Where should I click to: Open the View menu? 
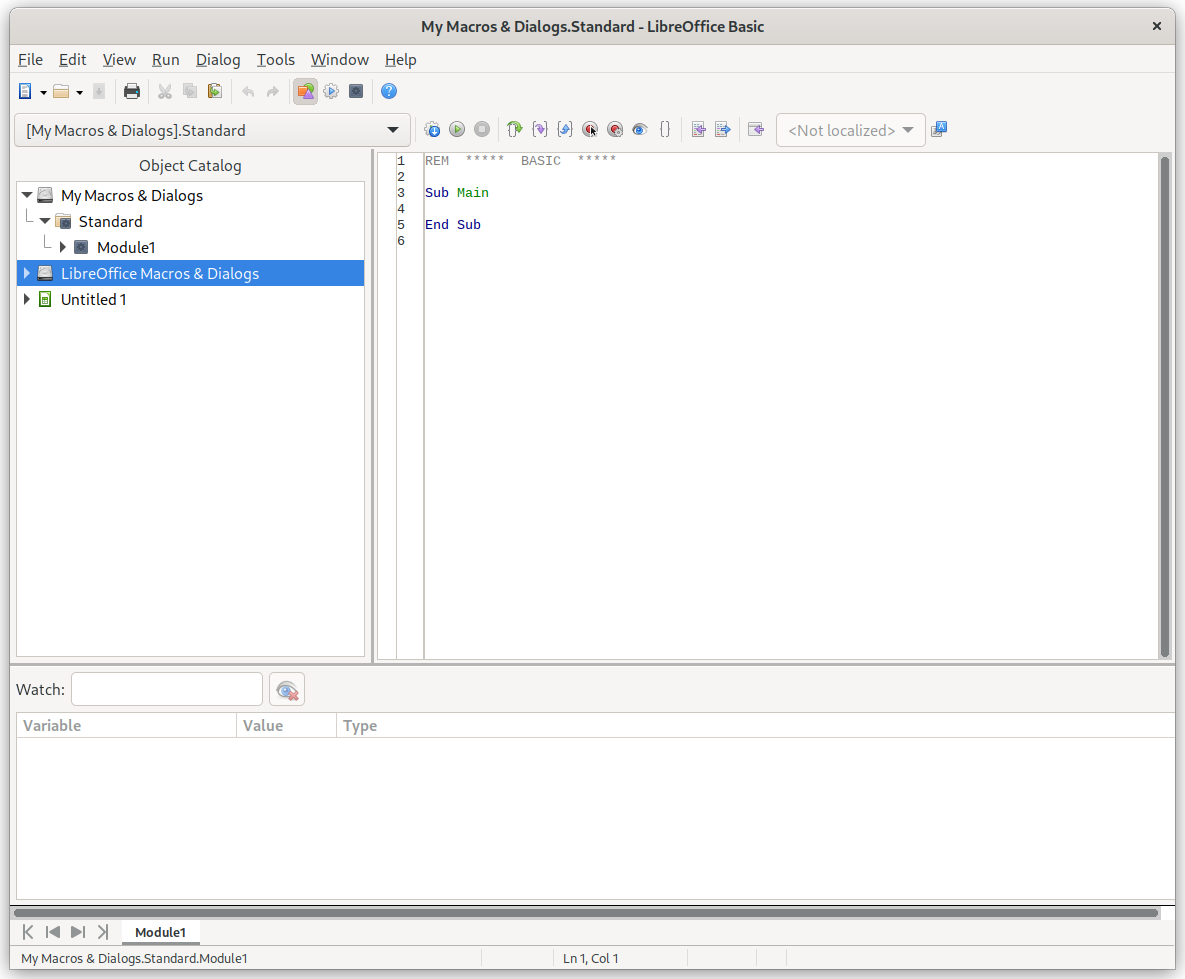point(119,60)
